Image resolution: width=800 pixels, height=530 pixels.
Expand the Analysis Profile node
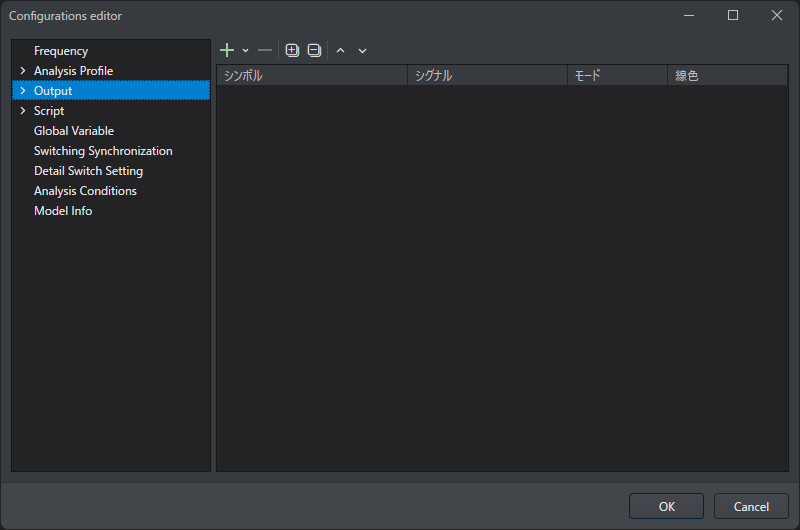tap(23, 71)
